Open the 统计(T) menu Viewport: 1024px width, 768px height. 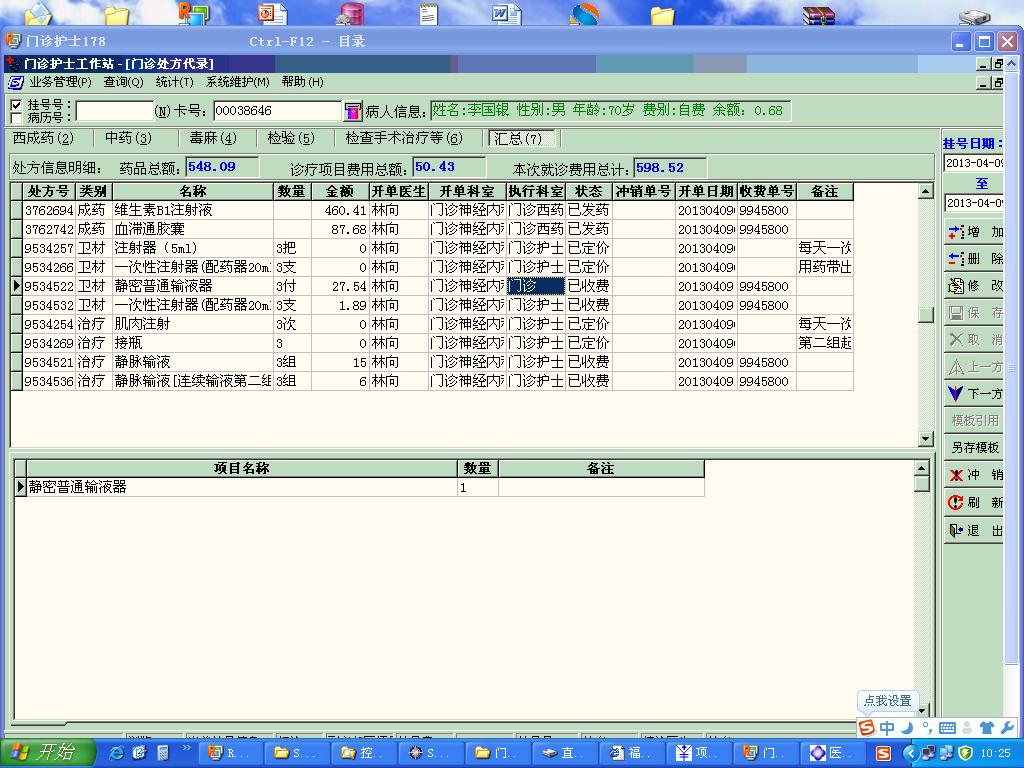pos(174,82)
